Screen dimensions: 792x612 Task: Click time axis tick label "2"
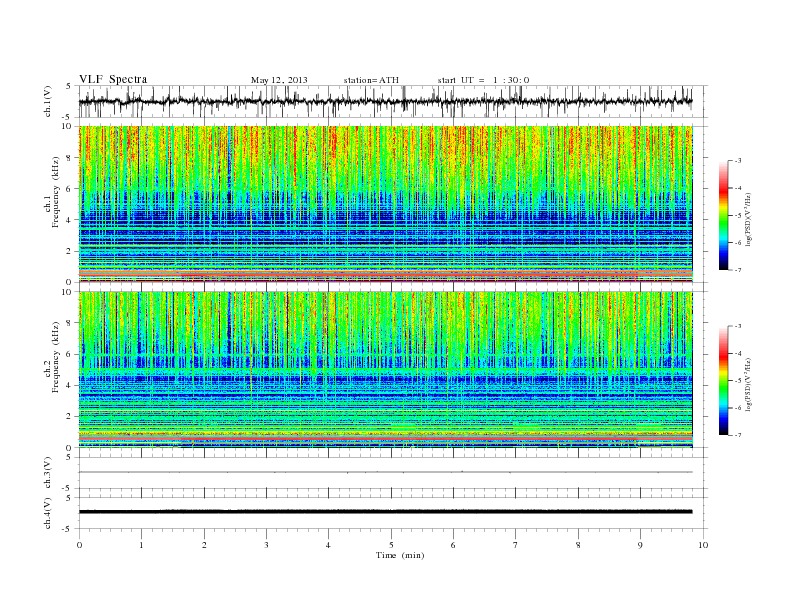coord(204,545)
